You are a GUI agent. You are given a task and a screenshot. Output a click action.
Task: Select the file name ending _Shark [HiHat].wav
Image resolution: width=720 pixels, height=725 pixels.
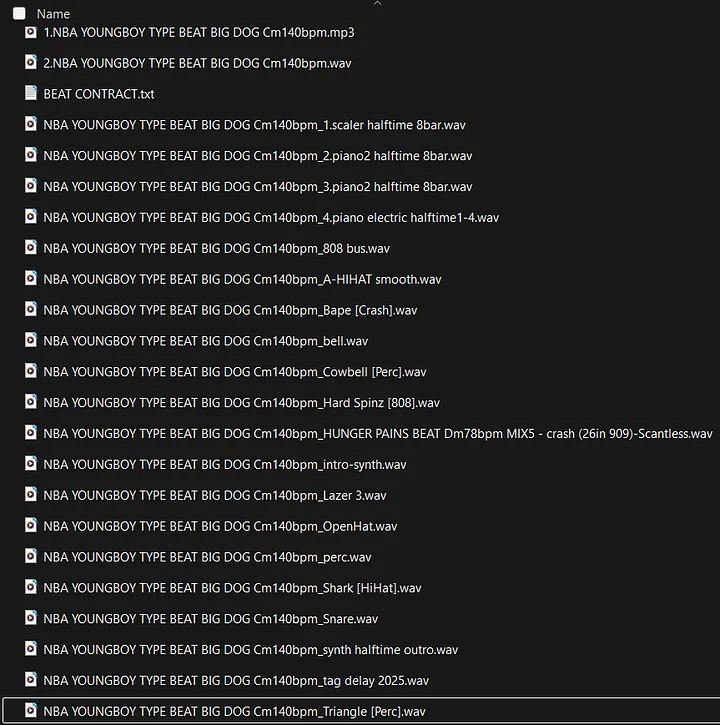(233, 588)
